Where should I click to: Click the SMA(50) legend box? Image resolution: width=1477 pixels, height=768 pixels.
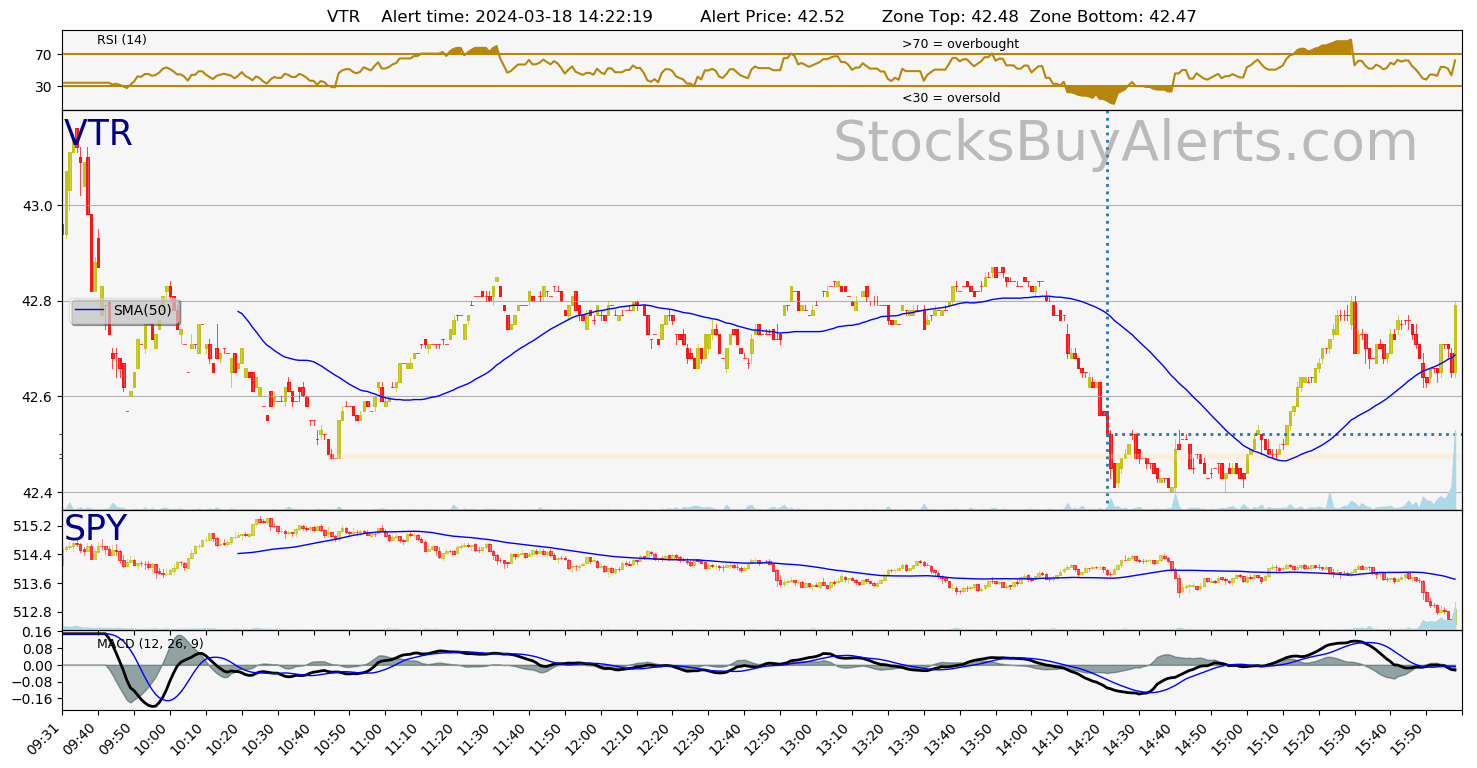tap(126, 311)
